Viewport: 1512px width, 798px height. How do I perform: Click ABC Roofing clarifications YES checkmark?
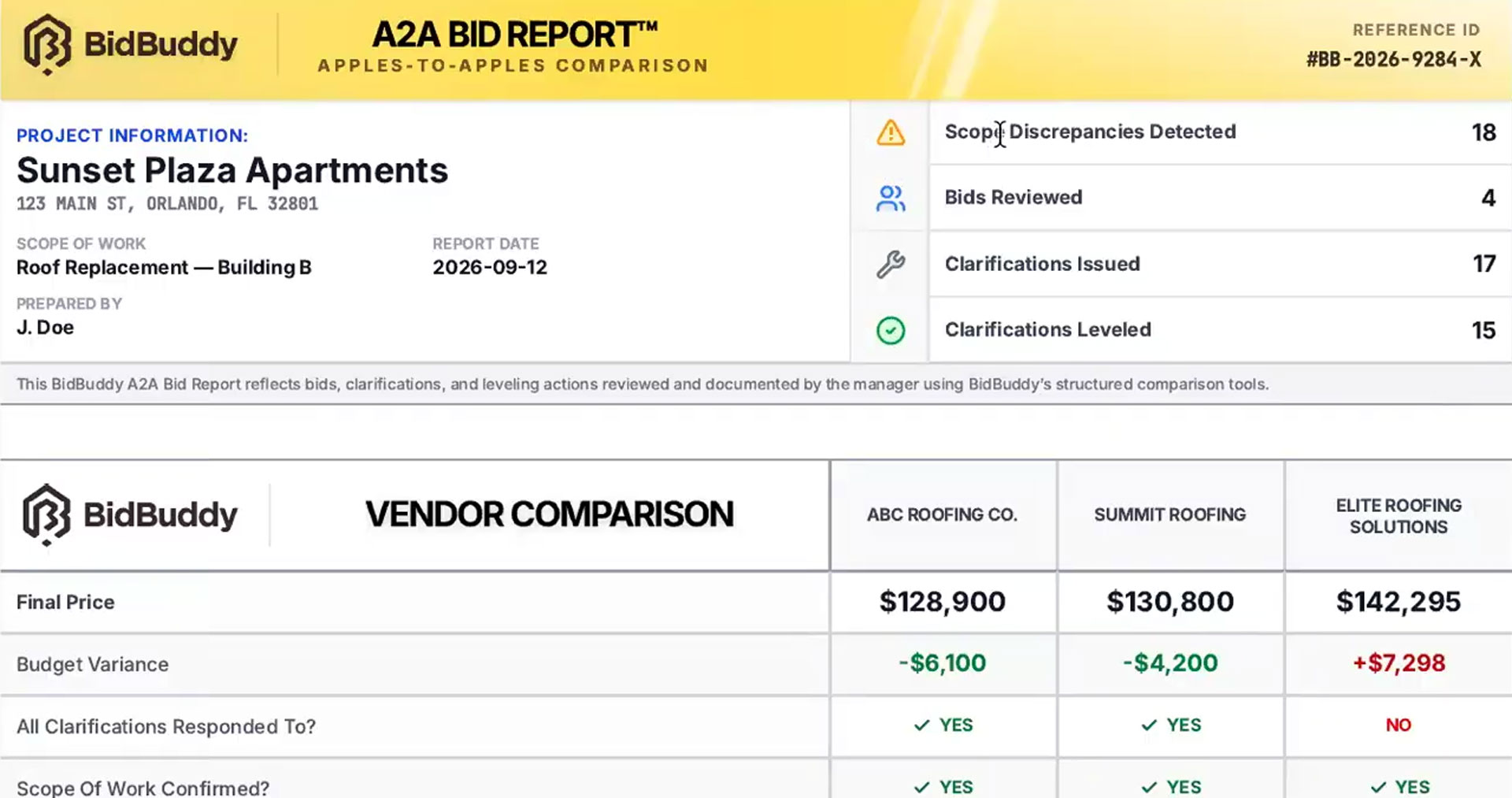click(x=921, y=725)
